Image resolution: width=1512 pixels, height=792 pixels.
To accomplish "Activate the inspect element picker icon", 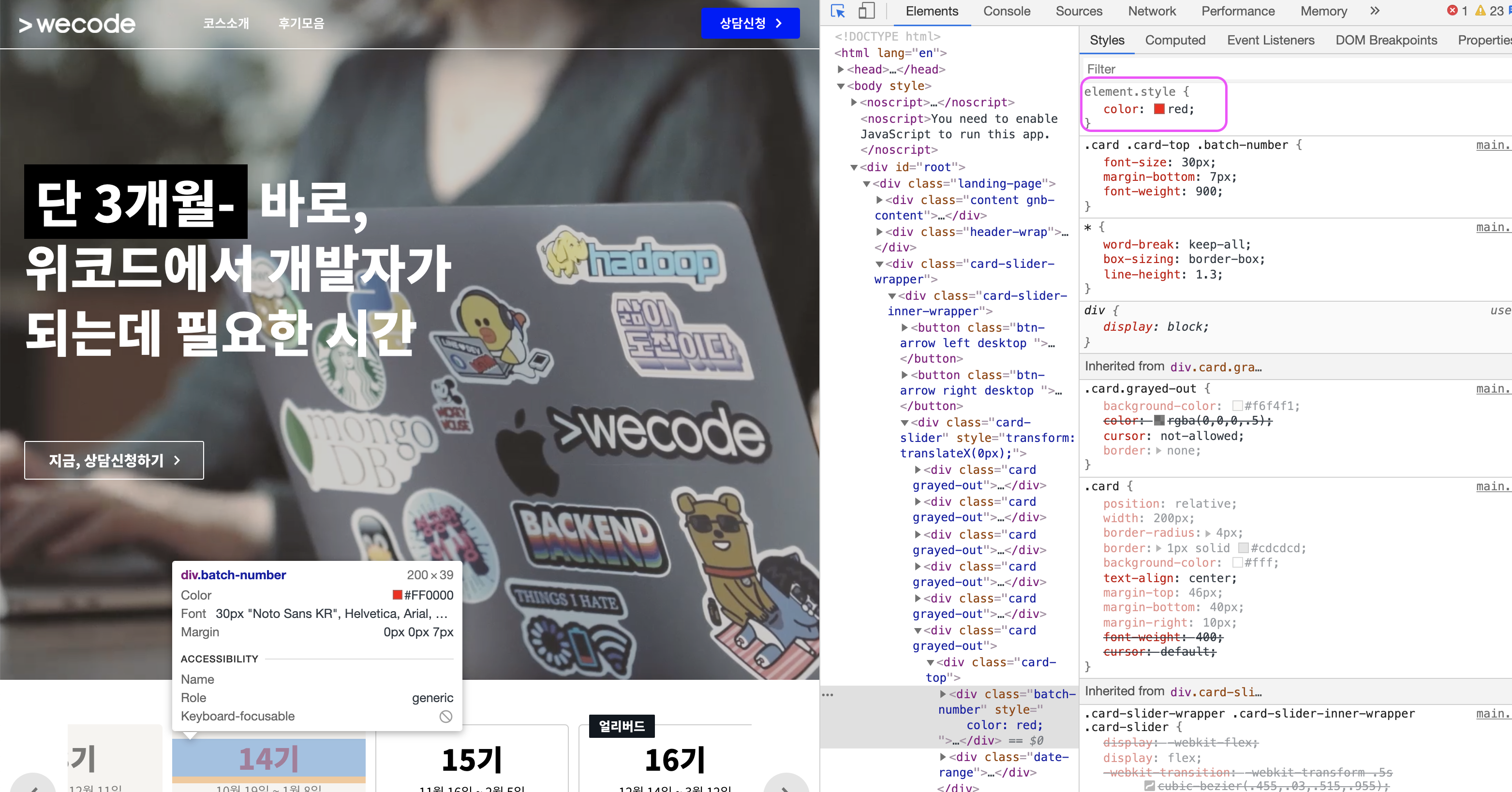I will click(x=838, y=11).
